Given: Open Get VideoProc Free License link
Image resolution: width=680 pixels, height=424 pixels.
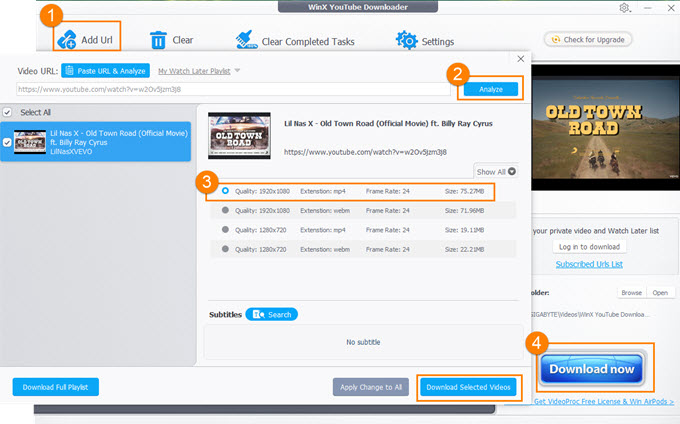Looking at the screenshot, I should coord(603,401).
